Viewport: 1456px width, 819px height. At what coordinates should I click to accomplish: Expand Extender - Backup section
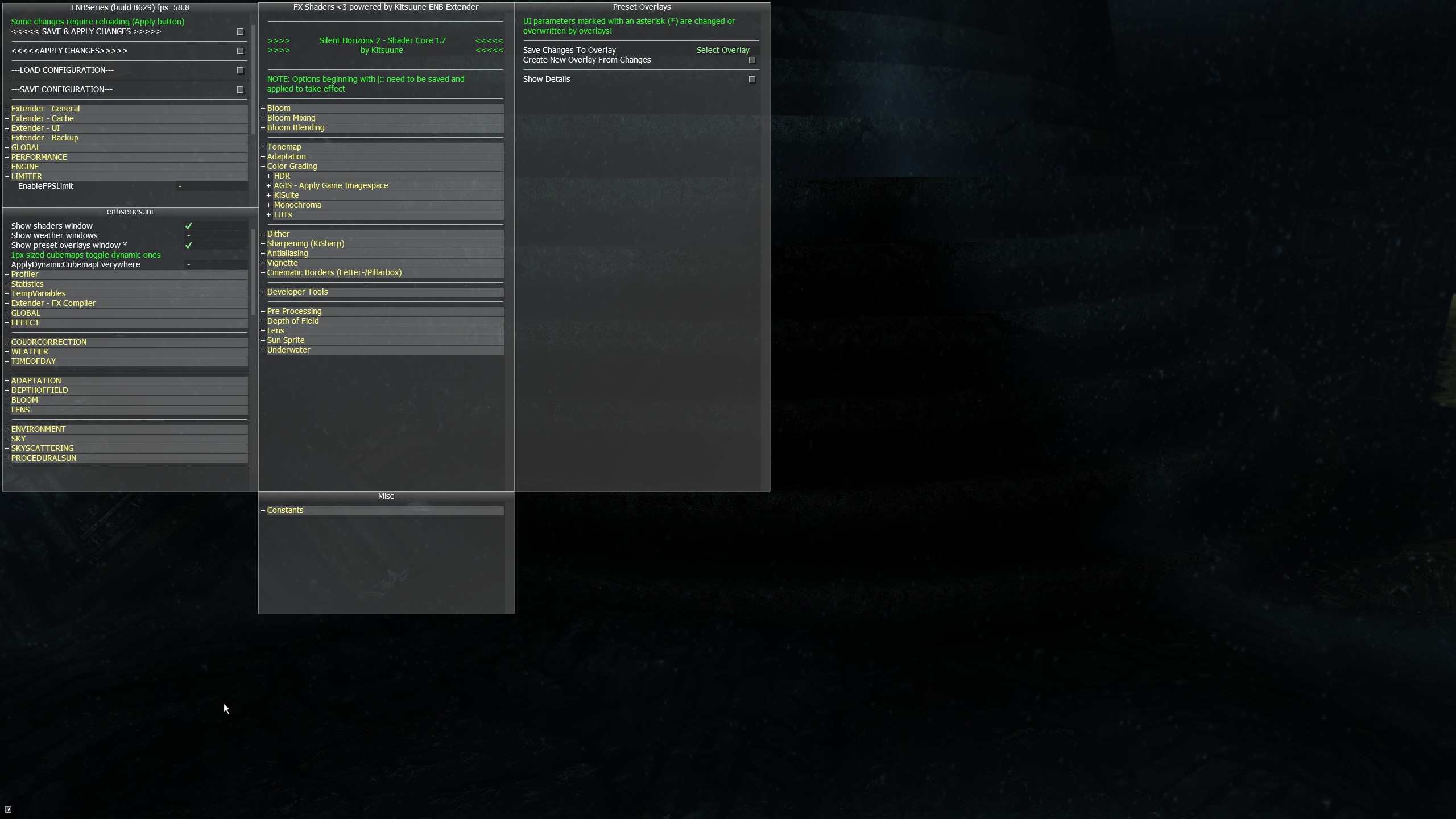pos(126,138)
